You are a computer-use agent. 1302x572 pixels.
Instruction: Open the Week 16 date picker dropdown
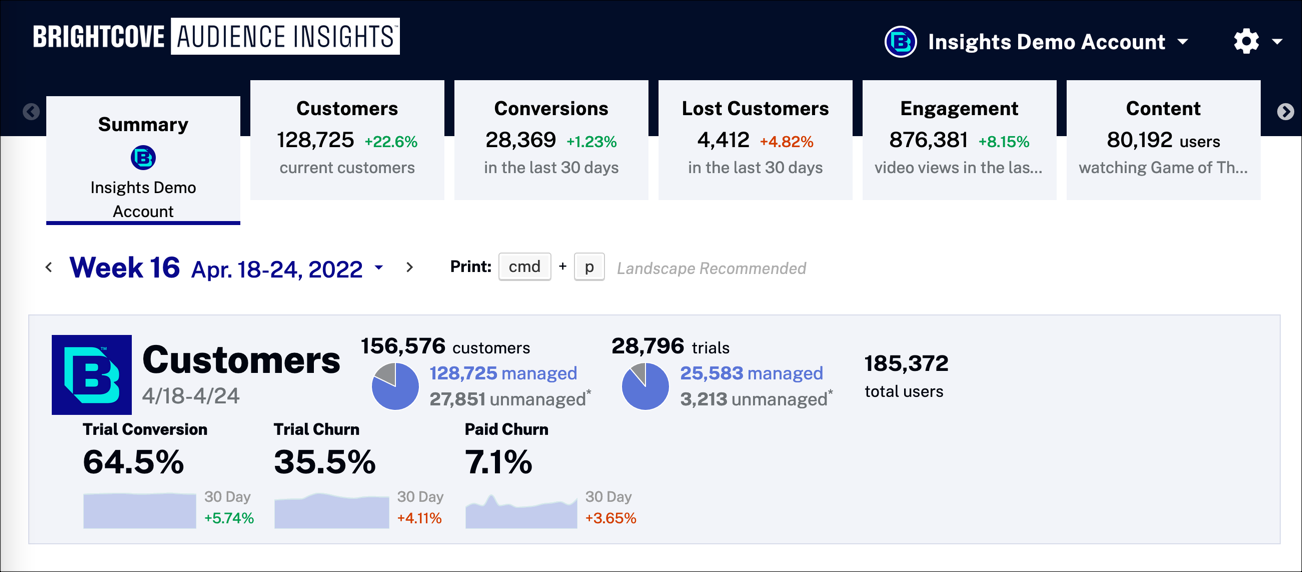click(x=379, y=268)
